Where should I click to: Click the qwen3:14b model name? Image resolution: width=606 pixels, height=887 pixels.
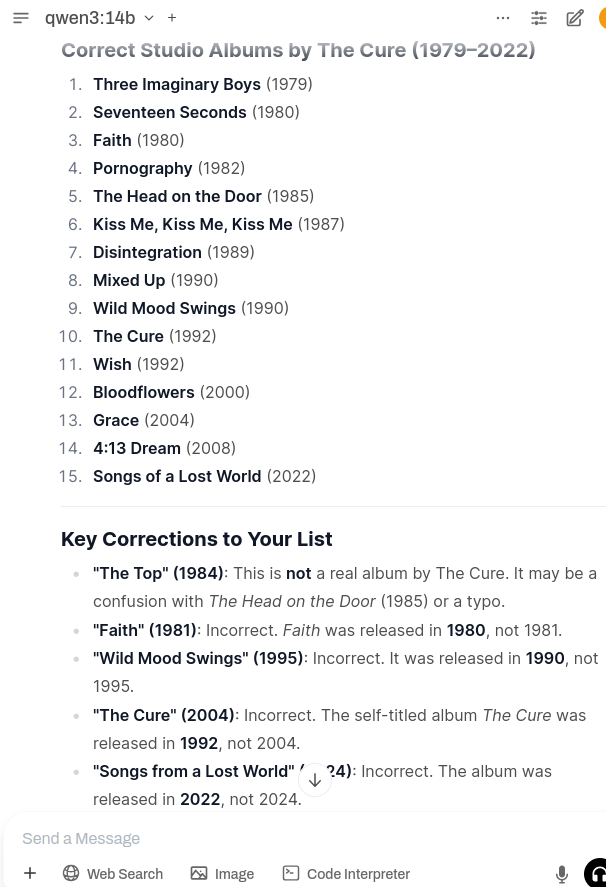point(90,18)
